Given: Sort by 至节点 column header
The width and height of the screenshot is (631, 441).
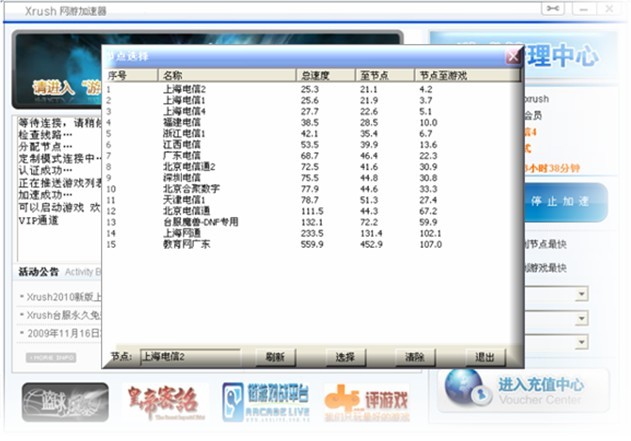Looking at the screenshot, I should pyautogui.click(x=384, y=75).
